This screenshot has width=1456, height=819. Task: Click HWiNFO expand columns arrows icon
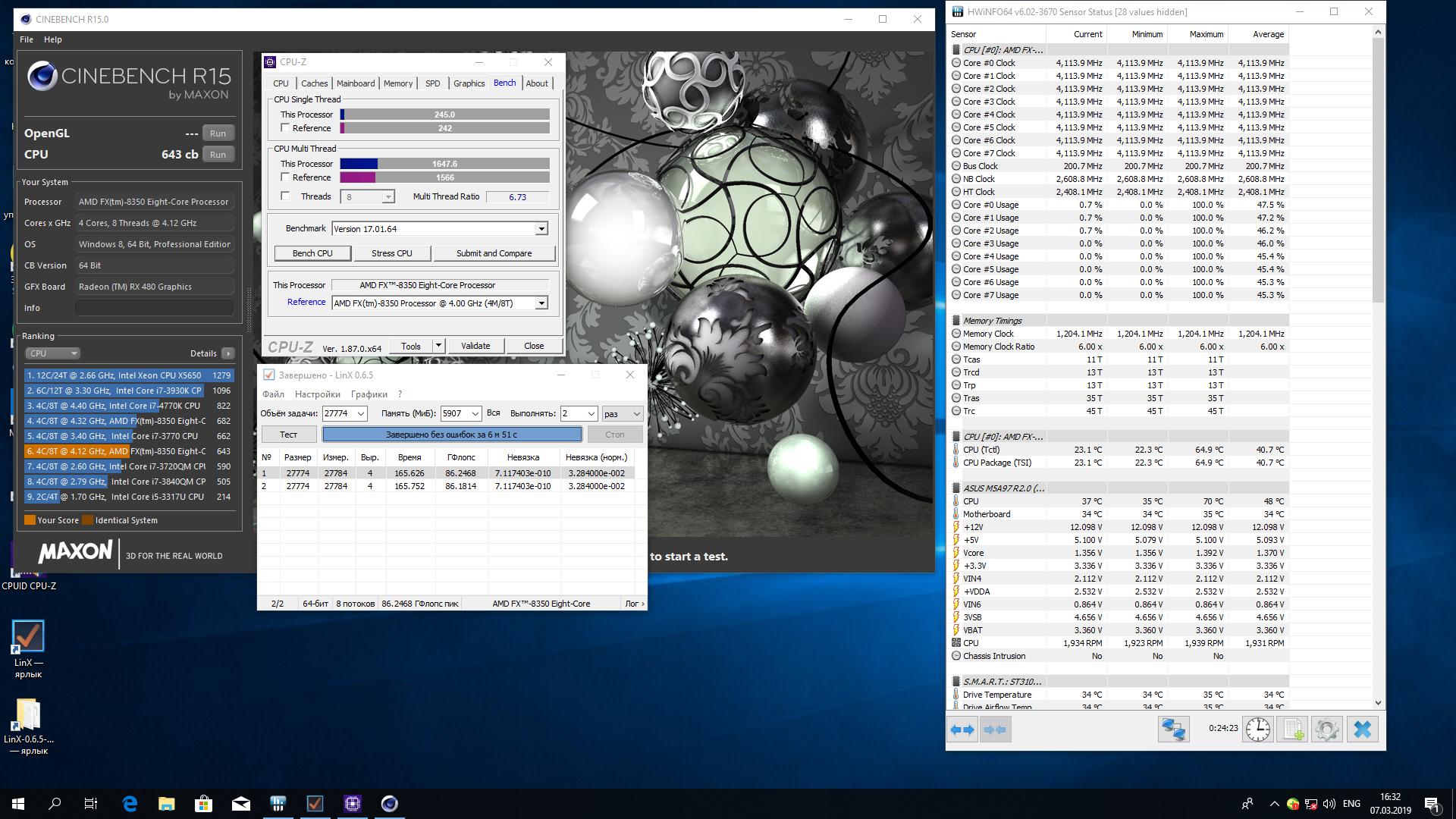[x=962, y=730]
